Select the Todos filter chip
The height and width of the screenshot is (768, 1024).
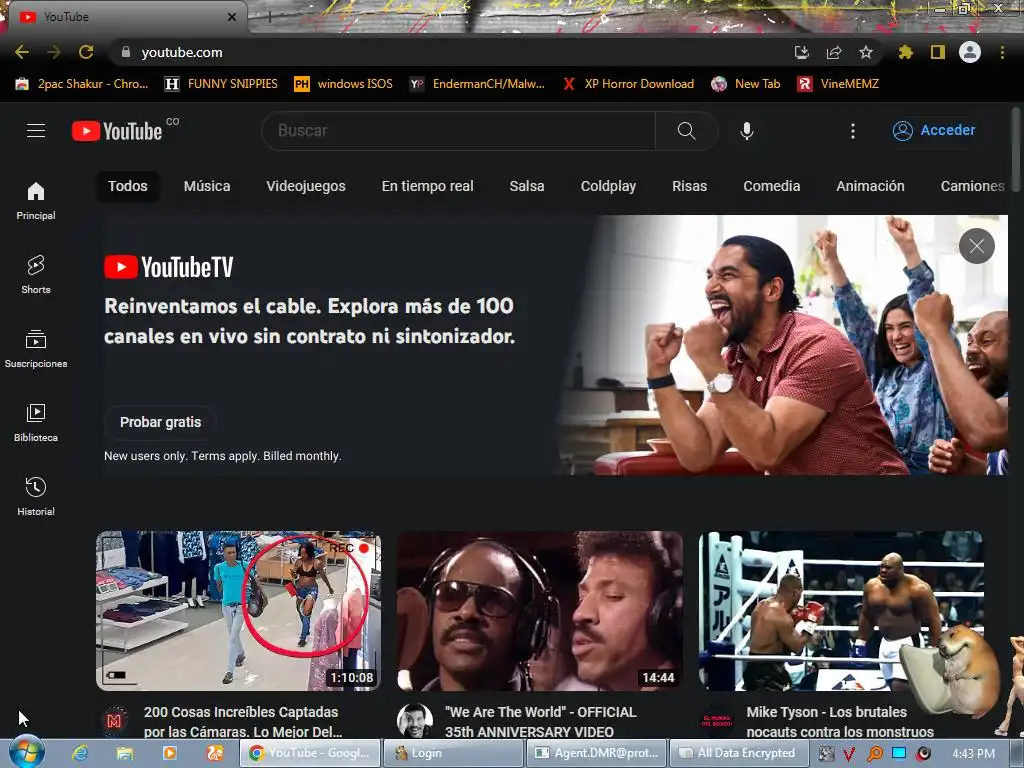pyautogui.click(x=128, y=186)
